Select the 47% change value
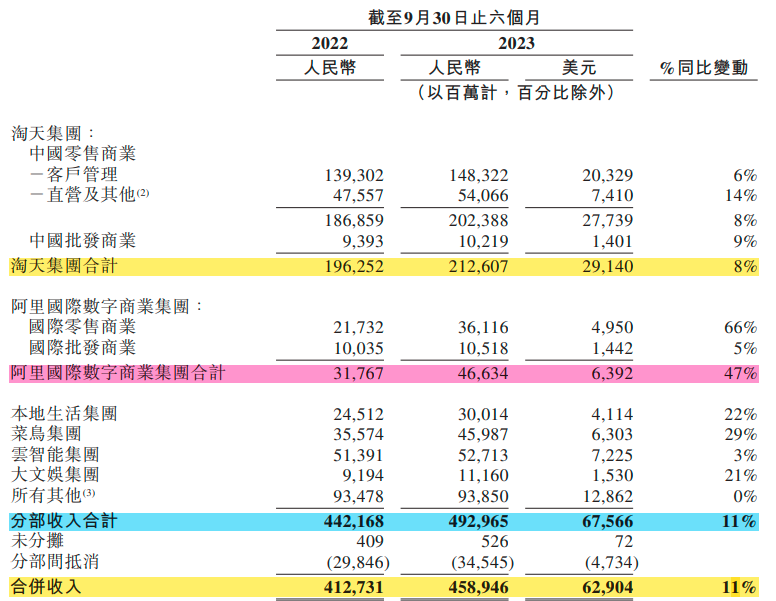Image resolution: width=776 pixels, height=601 pixels. (741, 374)
